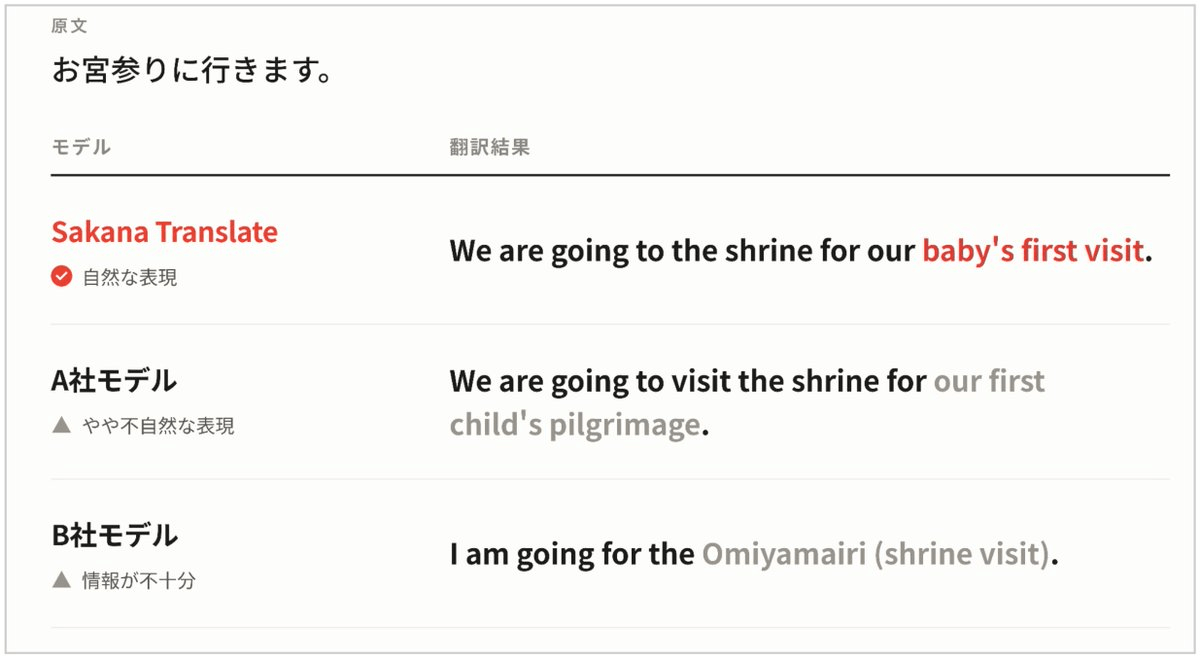1200x659 pixels.
Task: Click the モデル column header
Action: point(81,147)
